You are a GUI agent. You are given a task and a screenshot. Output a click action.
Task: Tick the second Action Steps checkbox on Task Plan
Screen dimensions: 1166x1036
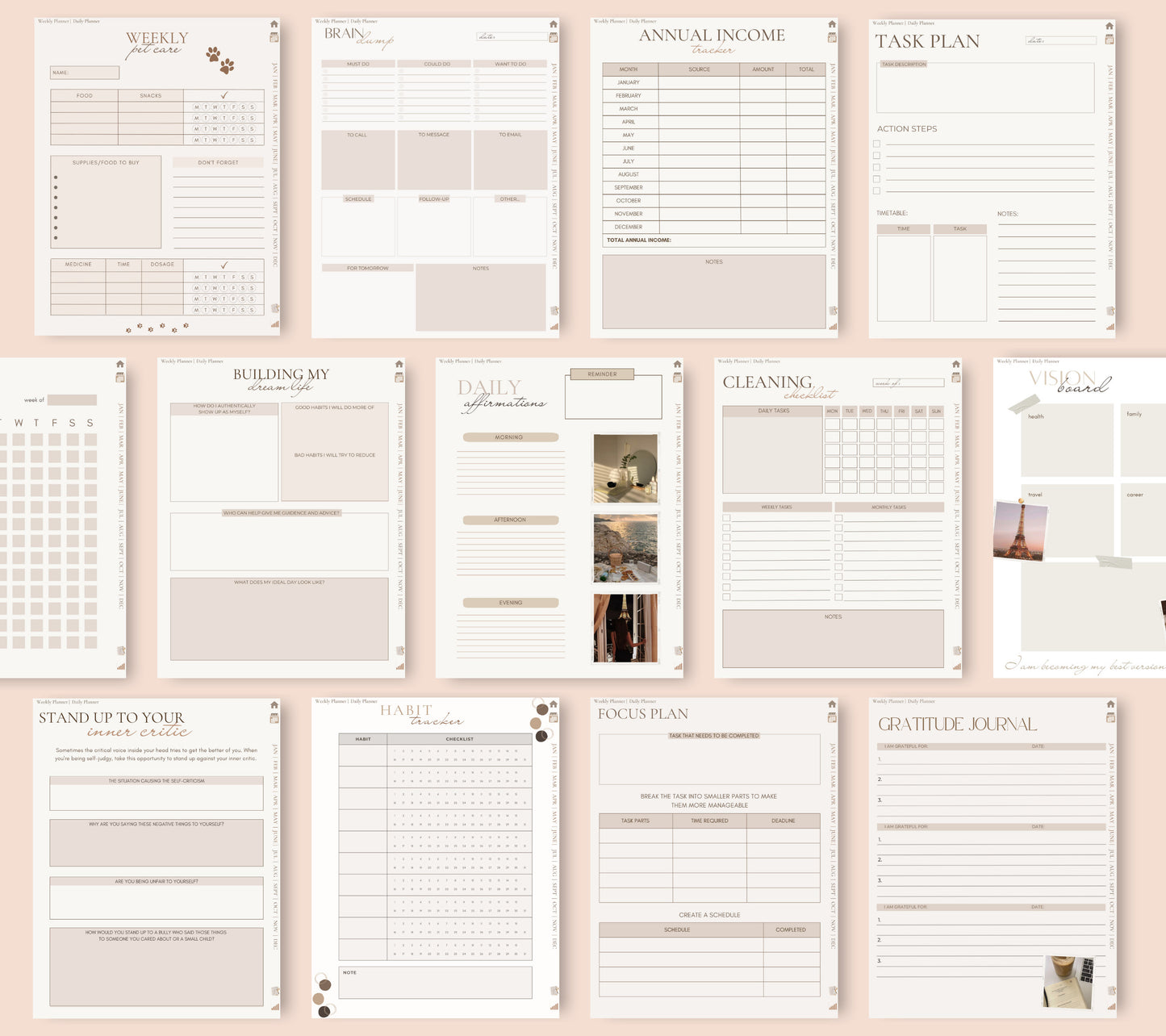coord(876,156)
